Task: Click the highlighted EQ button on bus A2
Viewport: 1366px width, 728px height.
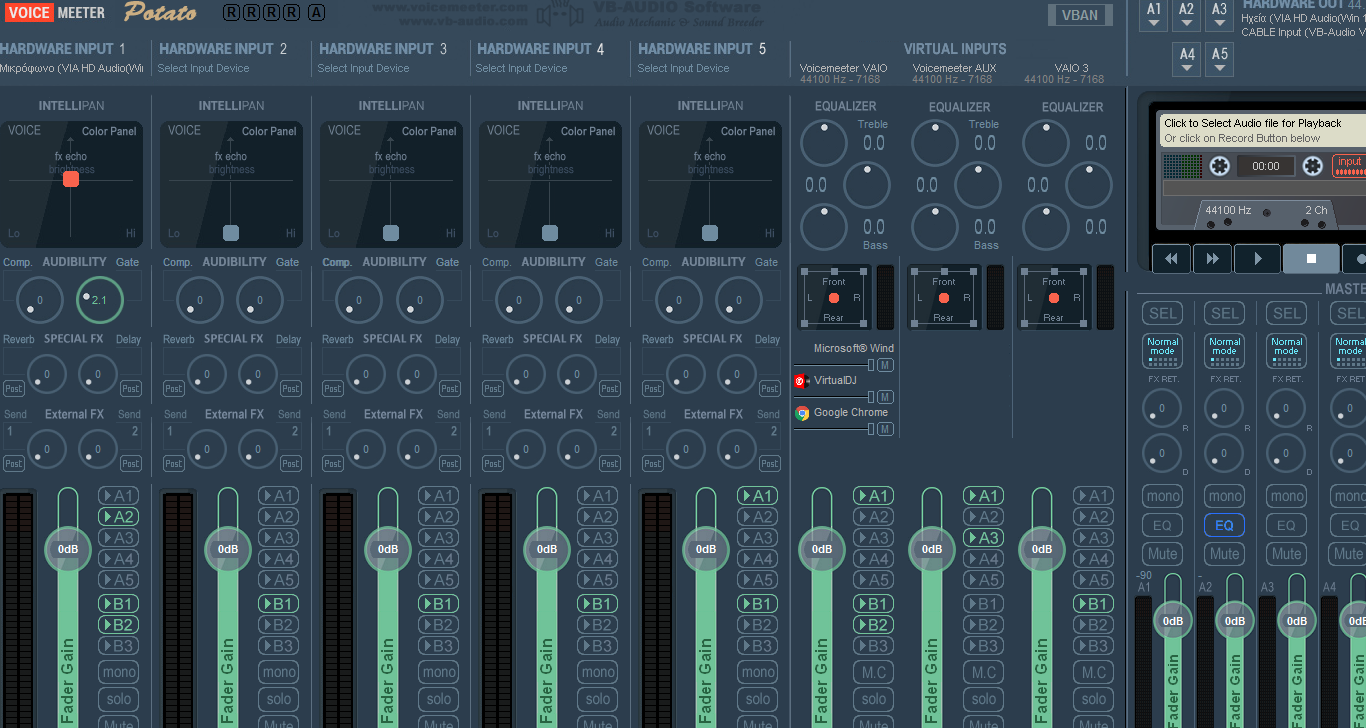Action: pyautogui.click(x=1225, y=525)
